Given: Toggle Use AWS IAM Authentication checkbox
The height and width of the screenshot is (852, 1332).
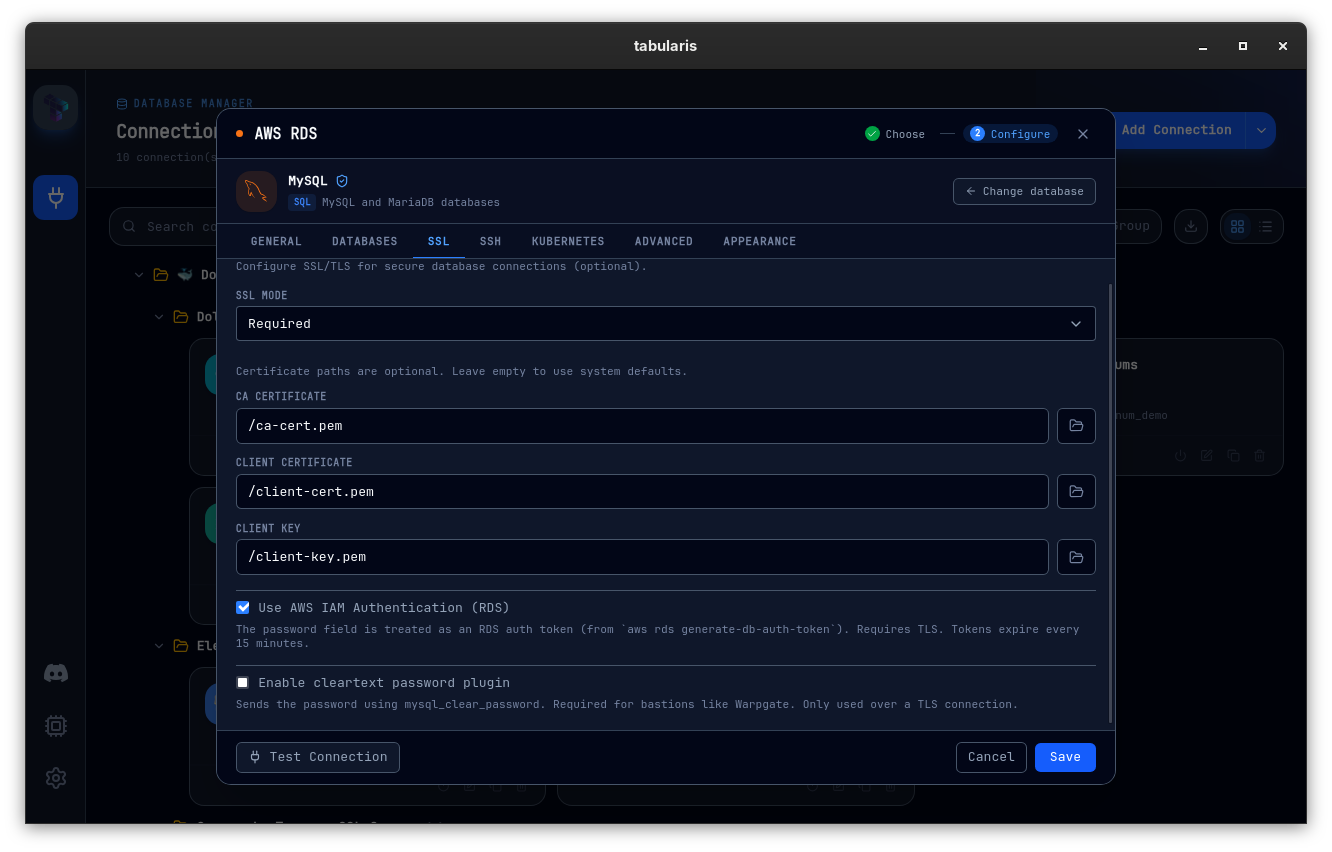Looking at the screenshot, I should [x=243, y=608].
